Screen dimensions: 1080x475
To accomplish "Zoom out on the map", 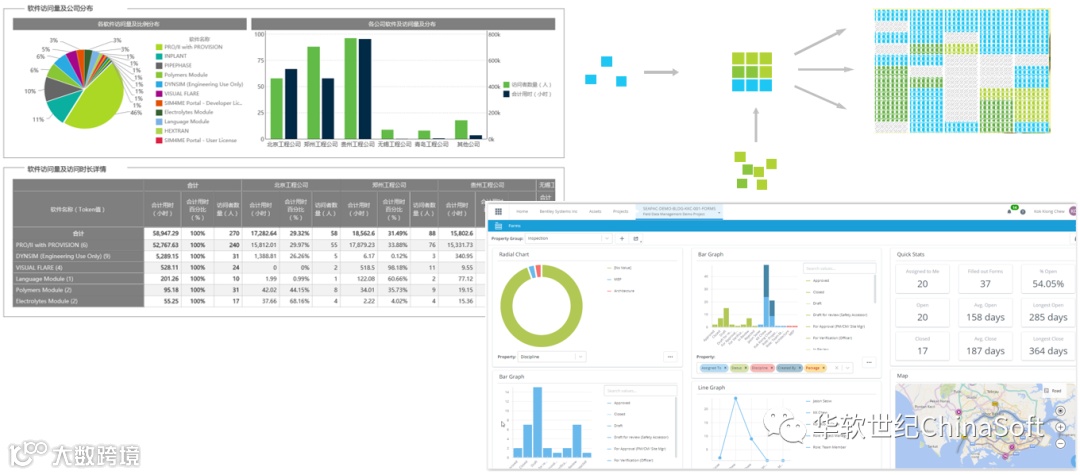I will pos(1060,444).
